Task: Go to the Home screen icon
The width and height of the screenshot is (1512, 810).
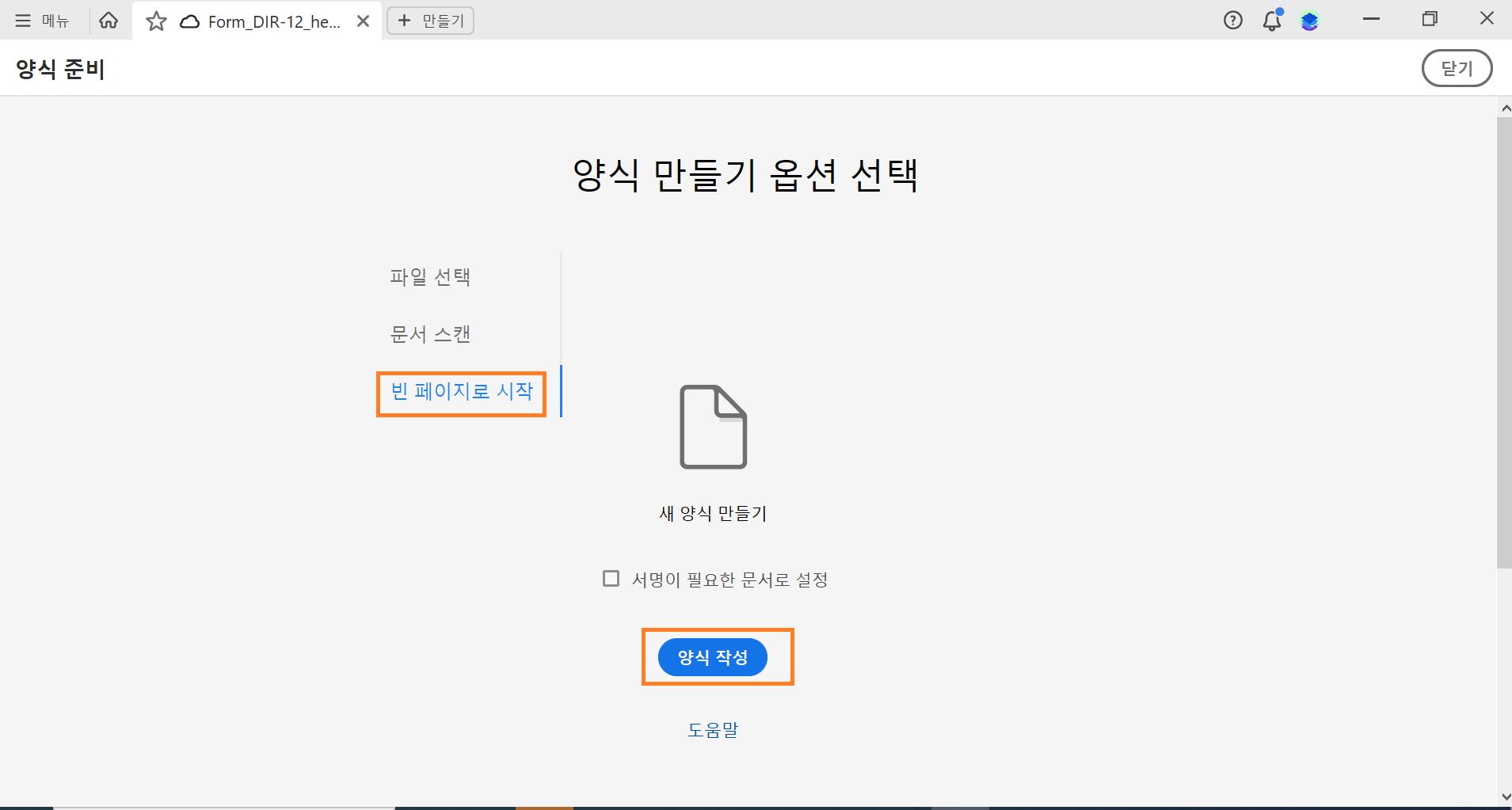Action: tap(109, 20)
